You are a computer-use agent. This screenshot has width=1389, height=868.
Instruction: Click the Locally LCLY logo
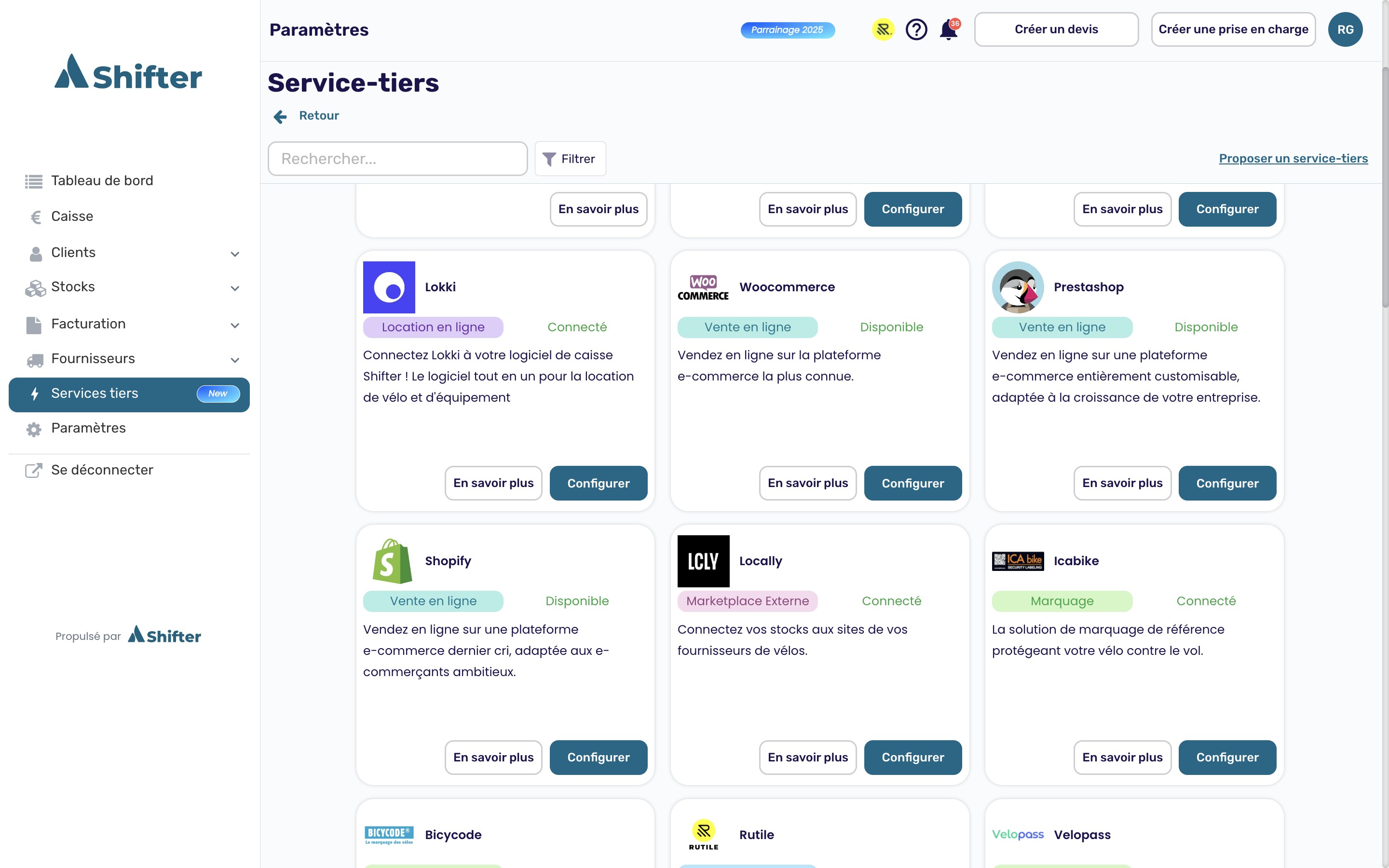[703, 561]
